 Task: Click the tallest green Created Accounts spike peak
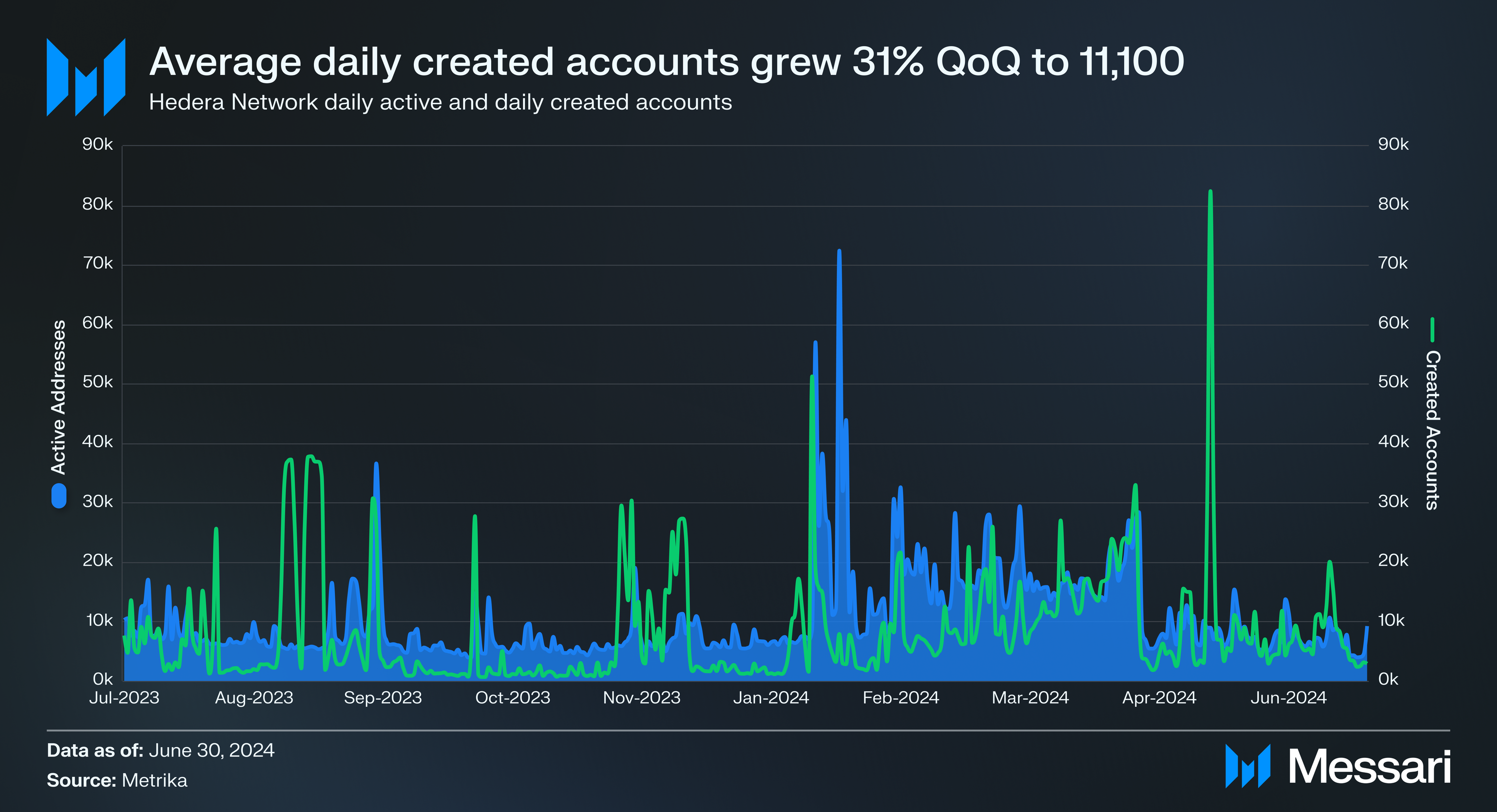click(x=1210, y=191)
